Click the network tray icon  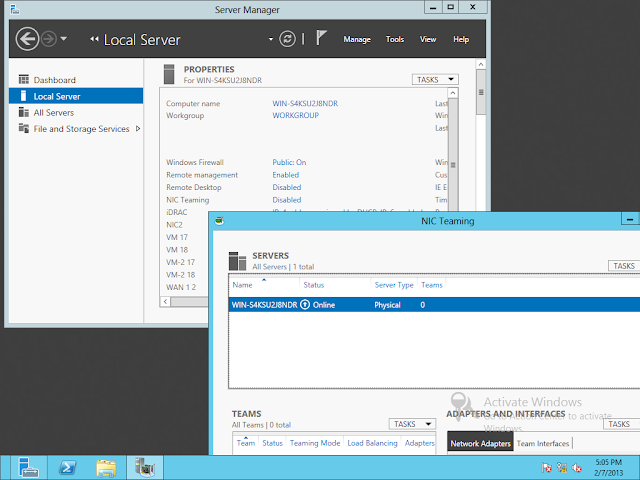click(x=562, y=468)
